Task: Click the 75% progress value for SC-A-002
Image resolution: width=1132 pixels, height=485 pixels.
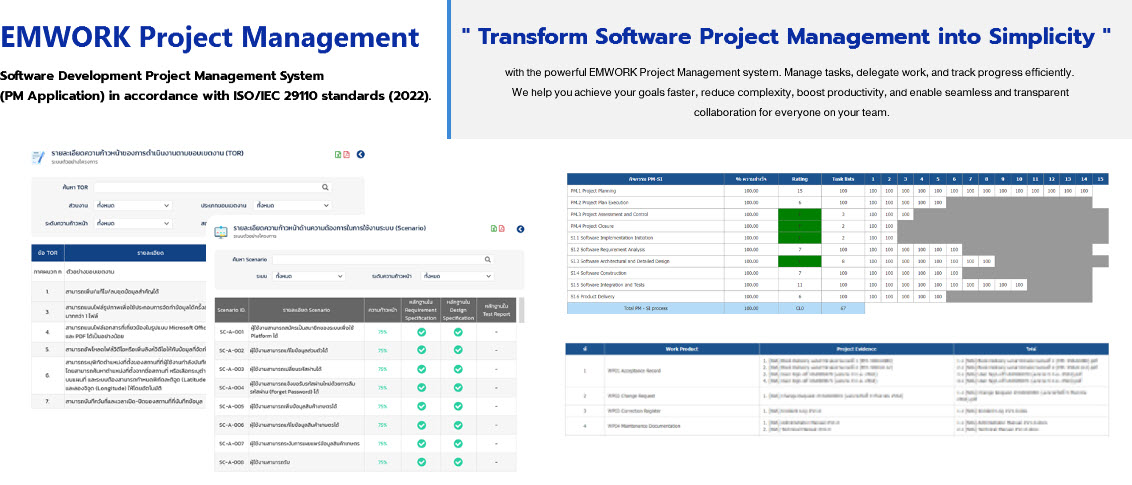Action: pyautogui.click(x=383, y=351)
